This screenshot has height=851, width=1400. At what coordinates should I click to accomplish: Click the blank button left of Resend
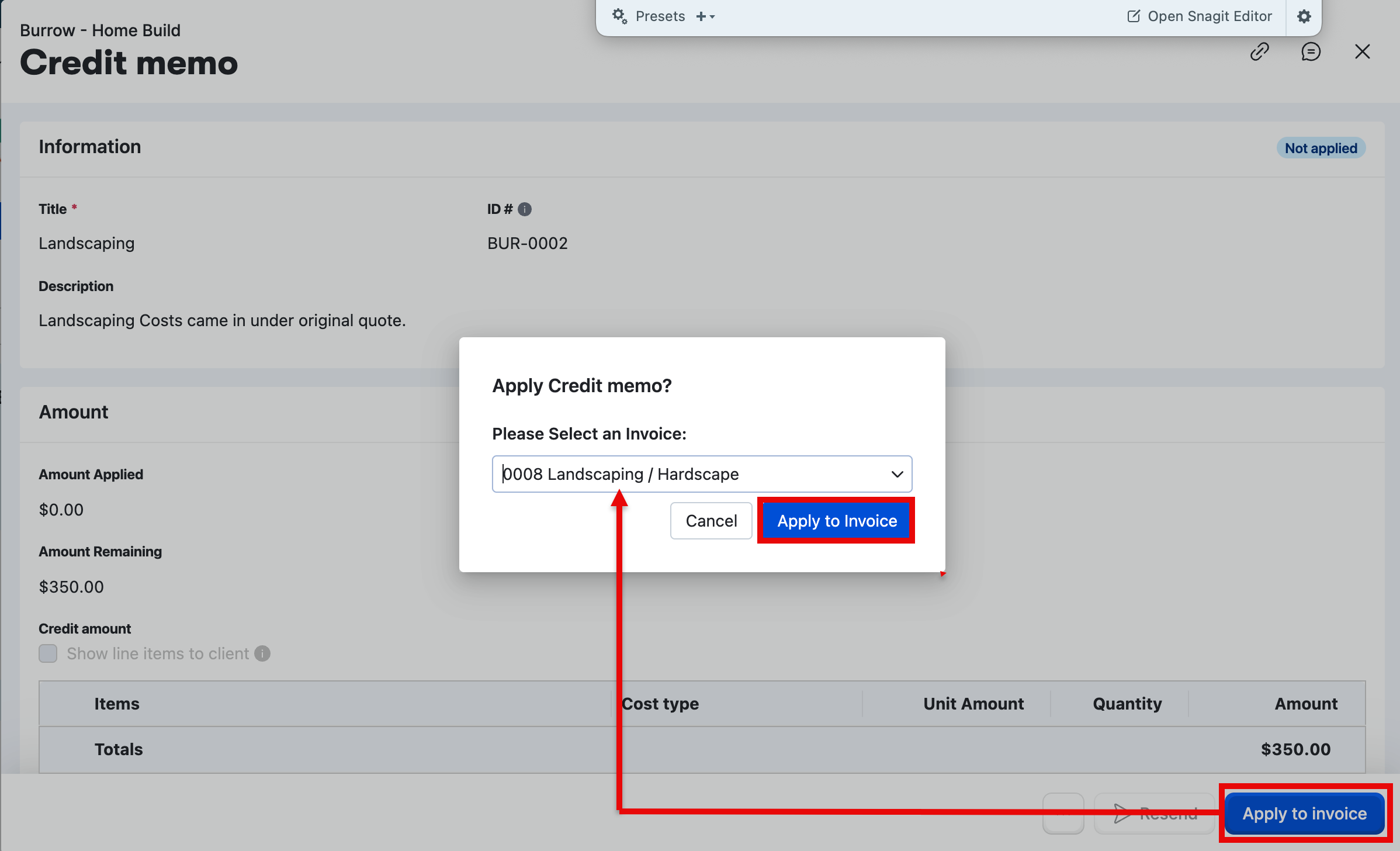click(1063, 813)
